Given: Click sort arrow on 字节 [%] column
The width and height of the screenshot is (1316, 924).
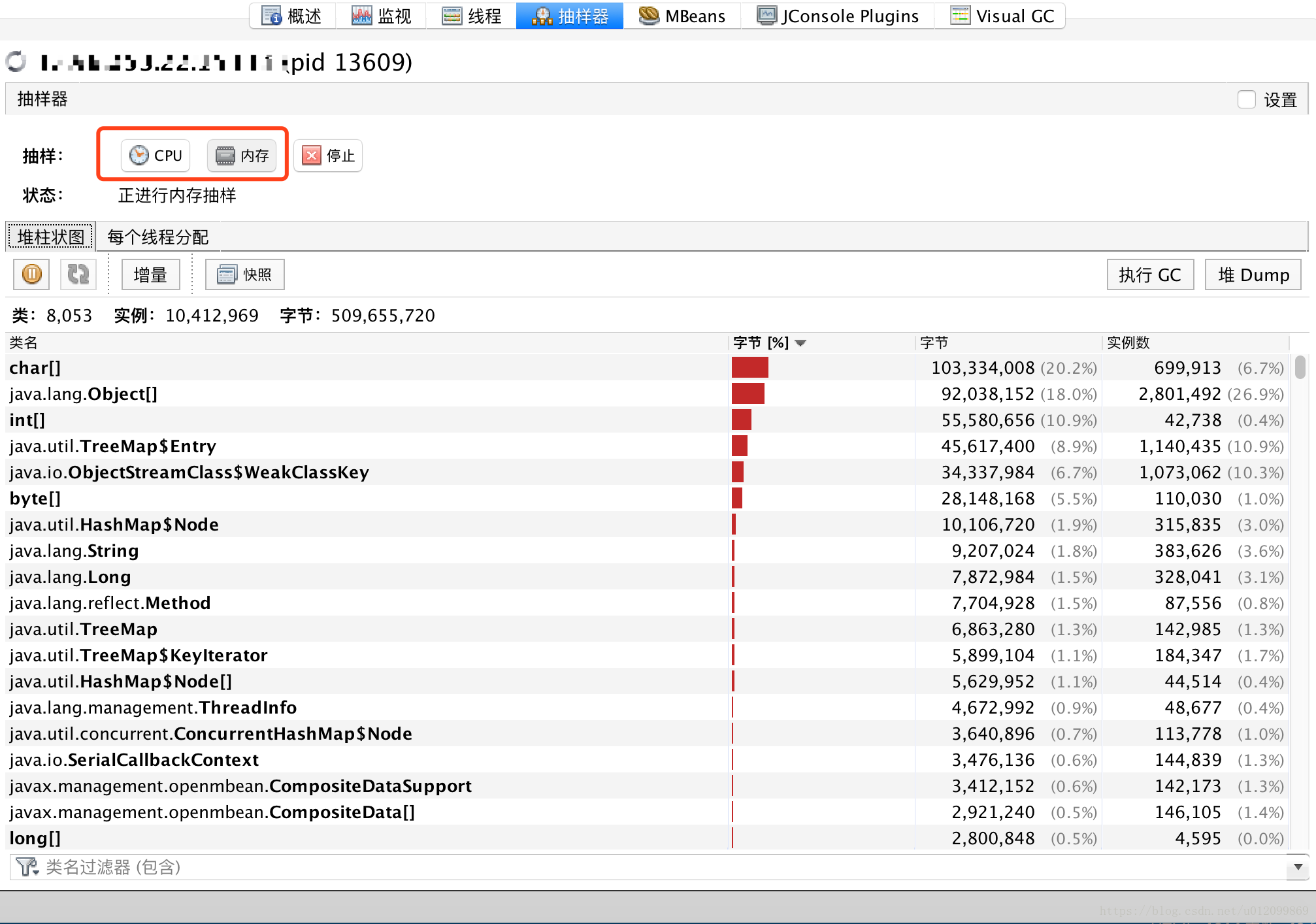Looking at the screenshot, I should pos(800,343).
